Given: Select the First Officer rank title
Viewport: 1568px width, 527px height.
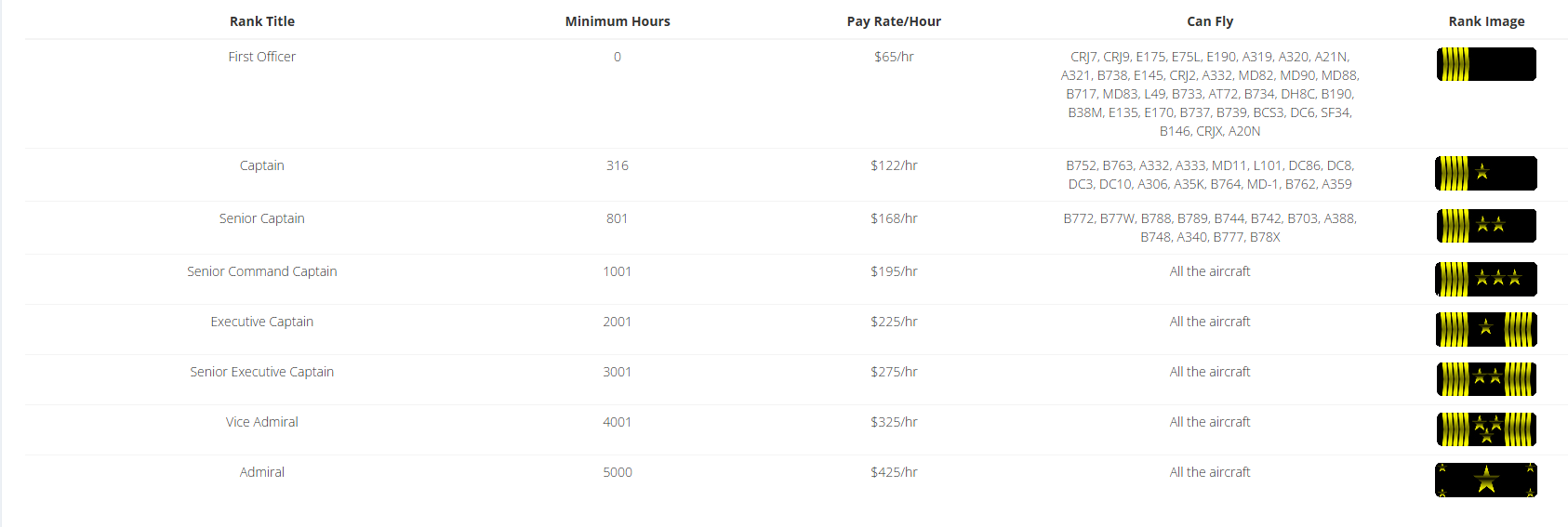Looking at the screenshot, I should coord(262,57).
